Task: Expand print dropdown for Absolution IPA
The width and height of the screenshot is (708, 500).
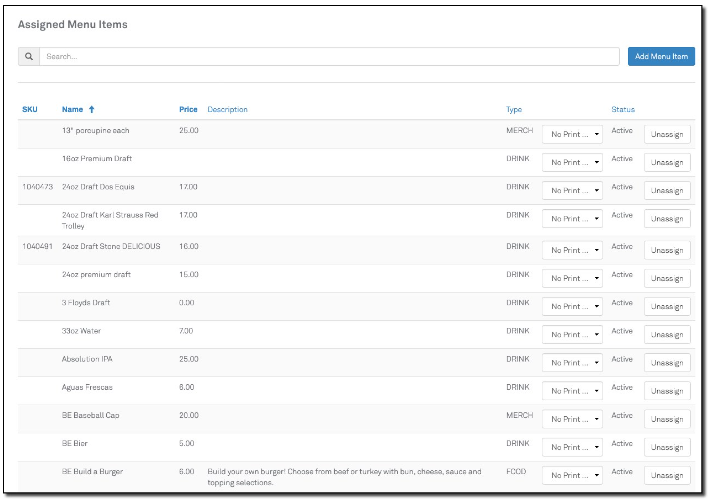Action: pyautogui.click(x=572, y=363)
